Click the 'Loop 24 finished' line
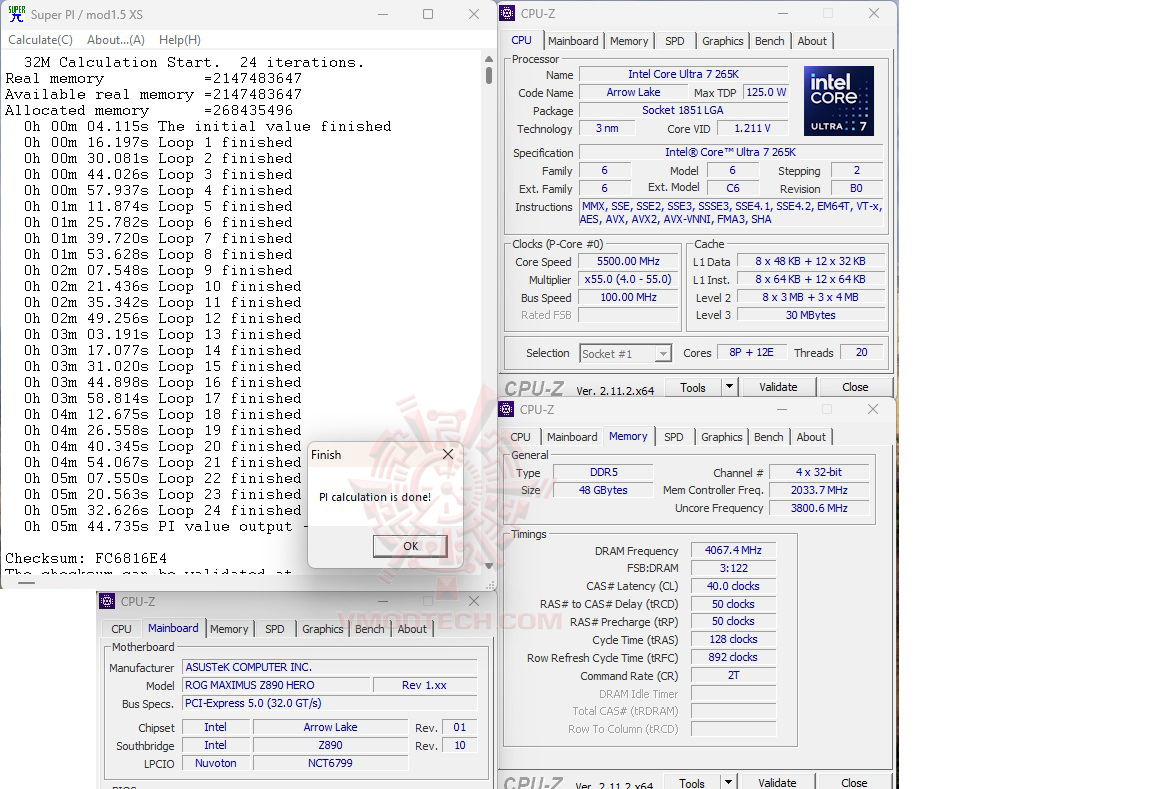This screenshot has height=789, width=1152. [x=162, y=511]
